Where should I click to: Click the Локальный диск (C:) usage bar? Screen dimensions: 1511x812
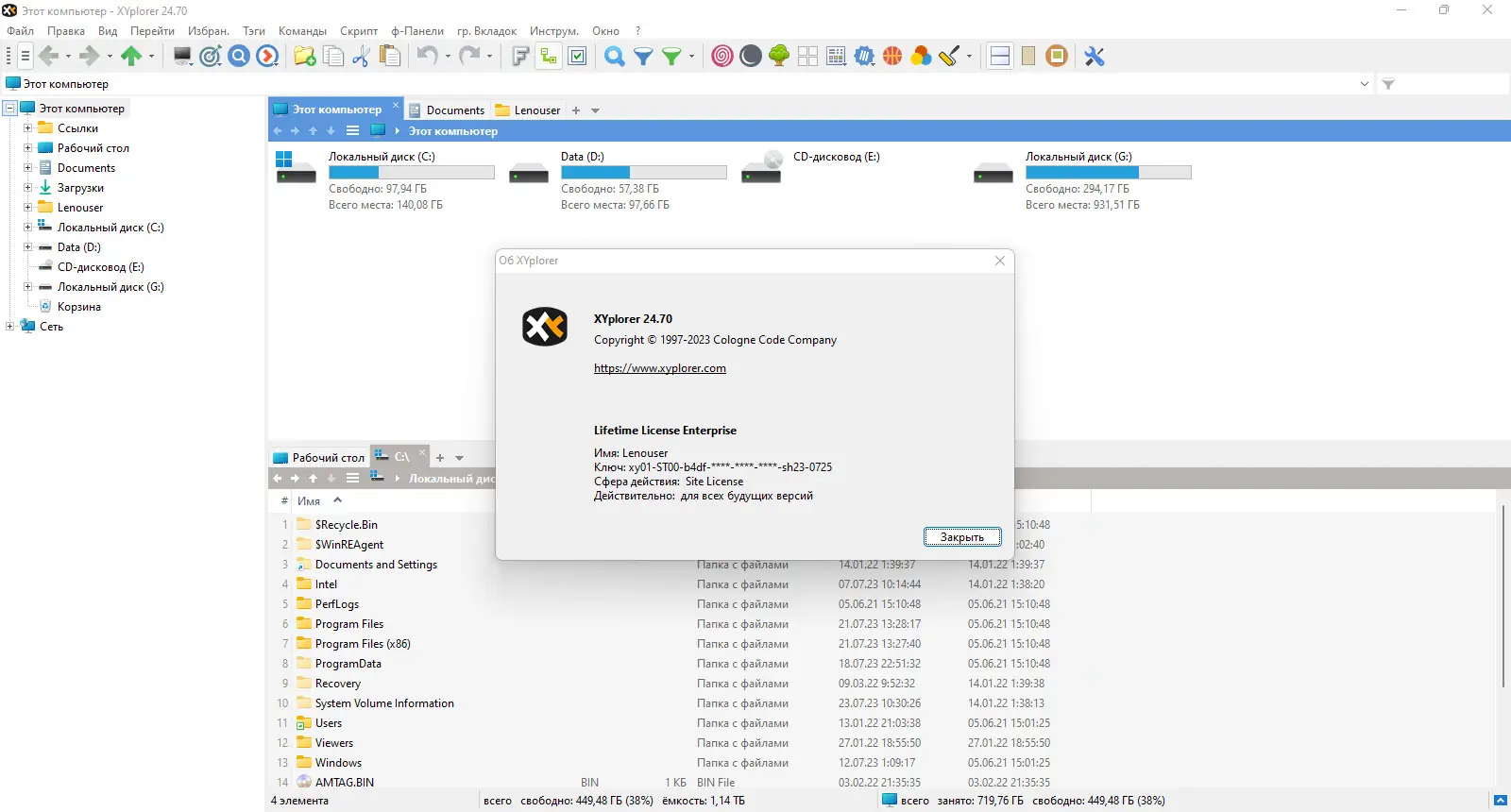point(412,173)
